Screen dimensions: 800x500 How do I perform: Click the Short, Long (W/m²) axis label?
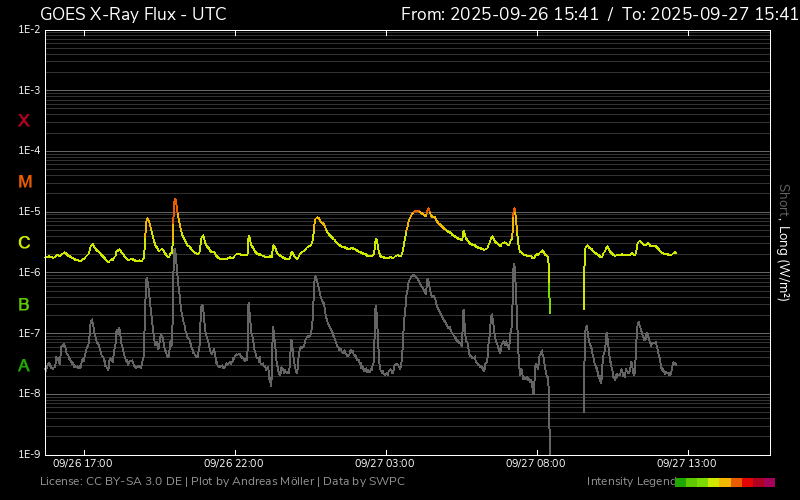tap(784, 242)
